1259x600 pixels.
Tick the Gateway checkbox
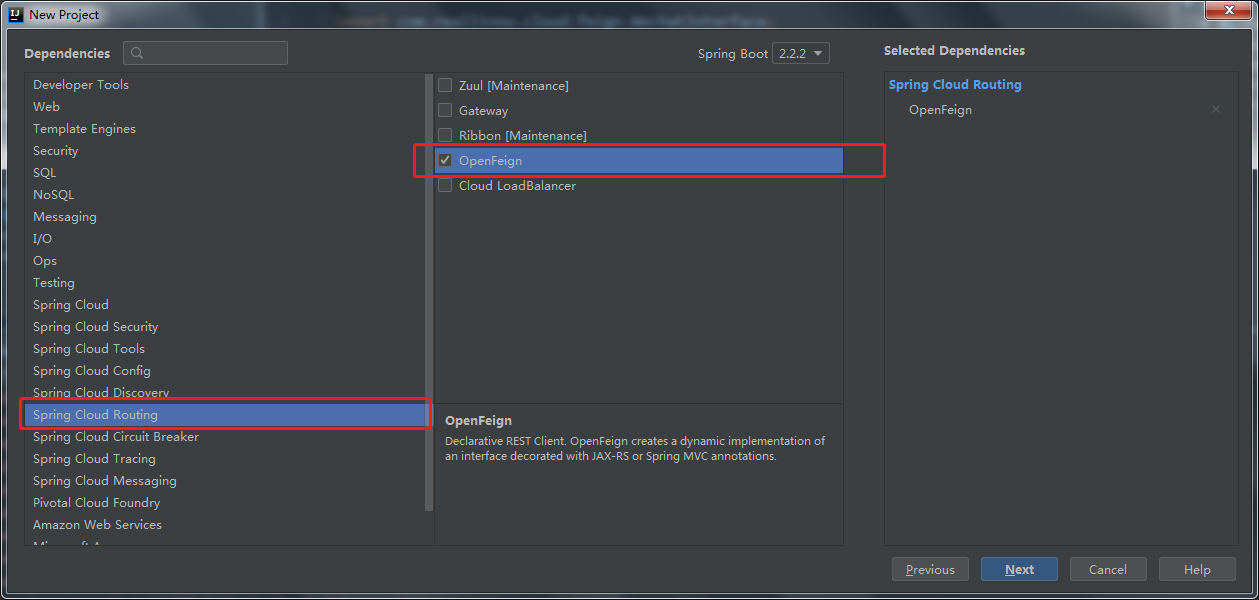coord(445,111)
